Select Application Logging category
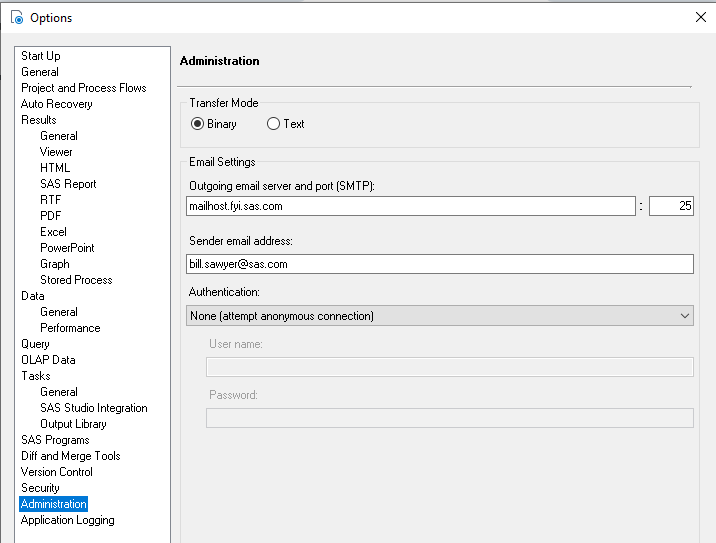This screenshot has width=716, height=543. point(68,520)
